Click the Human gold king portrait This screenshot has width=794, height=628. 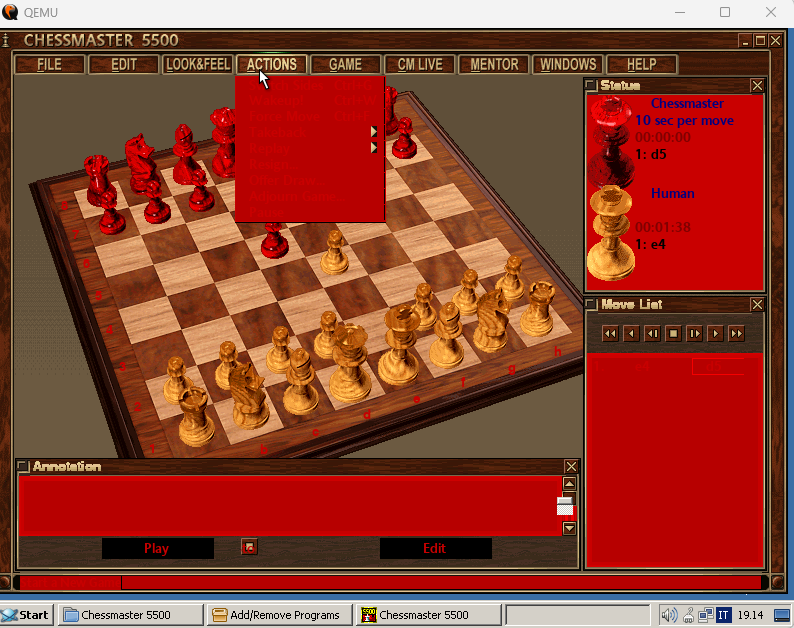pos(611,233)
